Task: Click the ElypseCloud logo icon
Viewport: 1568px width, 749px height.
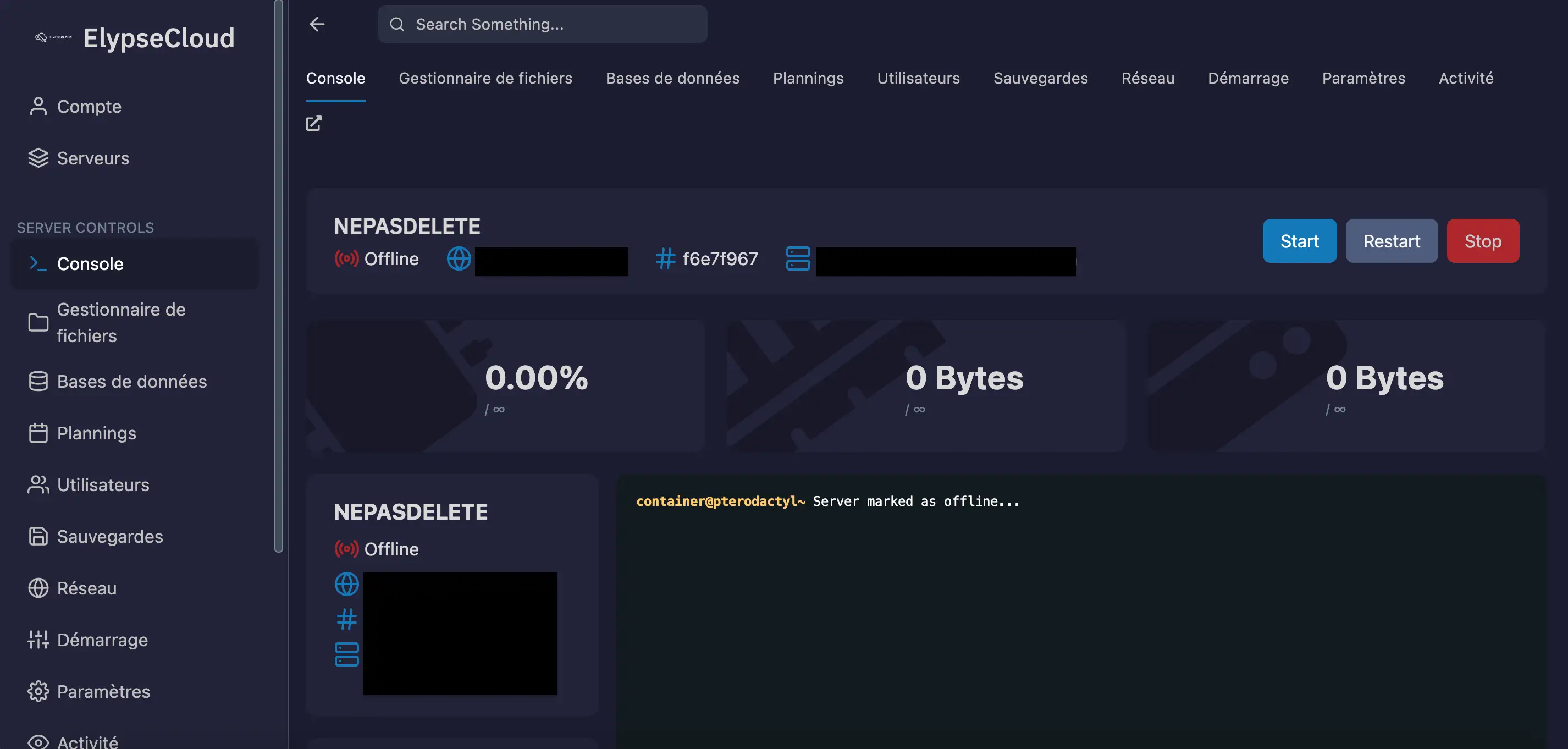Action: [53, 38]
